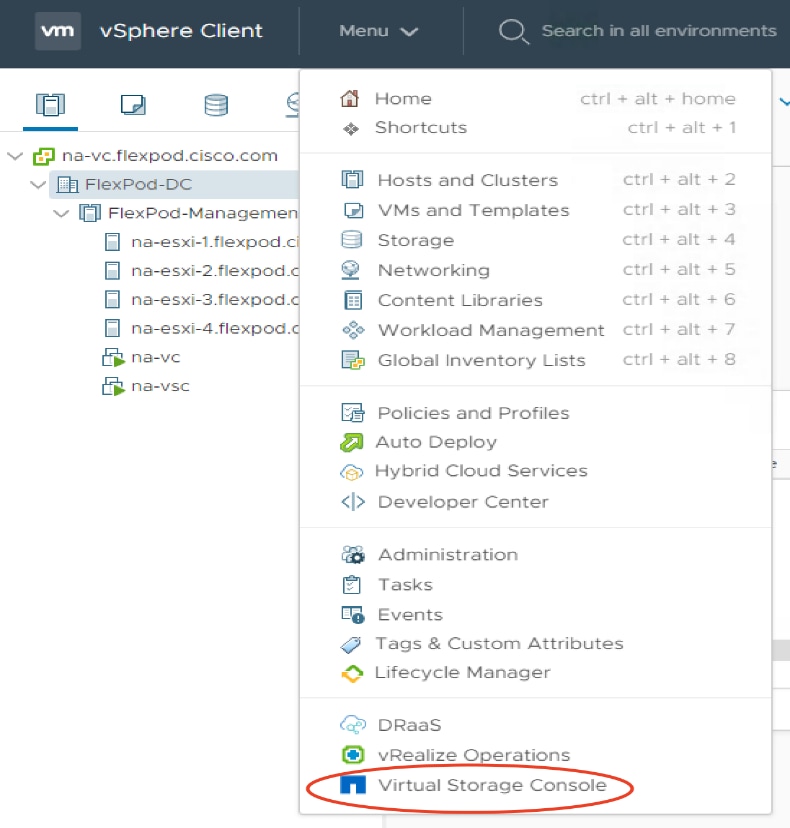The width and height of the screenshot is (790, 828).
Task: Click the Home house icon
Action: coord(350,98)
